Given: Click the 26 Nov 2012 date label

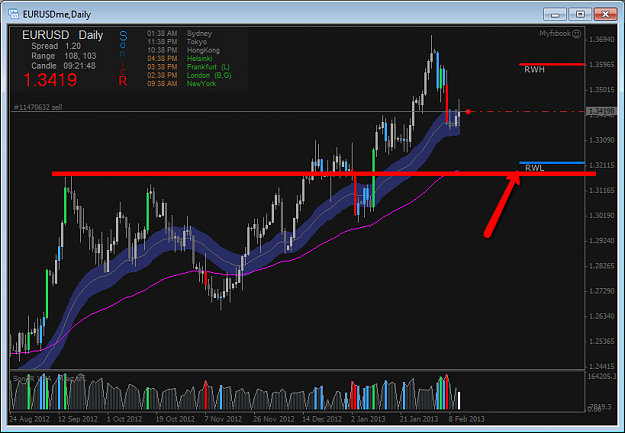Looking at the screenshot, I should point(274,419).
